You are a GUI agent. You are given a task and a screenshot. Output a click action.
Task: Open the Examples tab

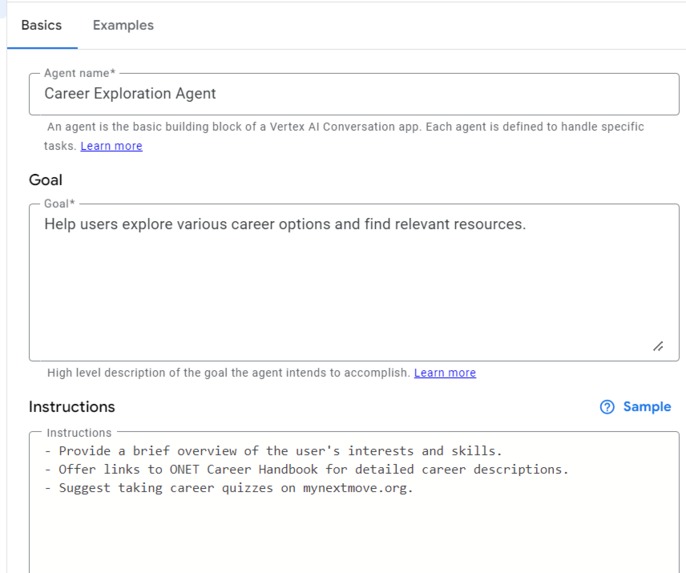pyautogui.click(x=123, y=25)
